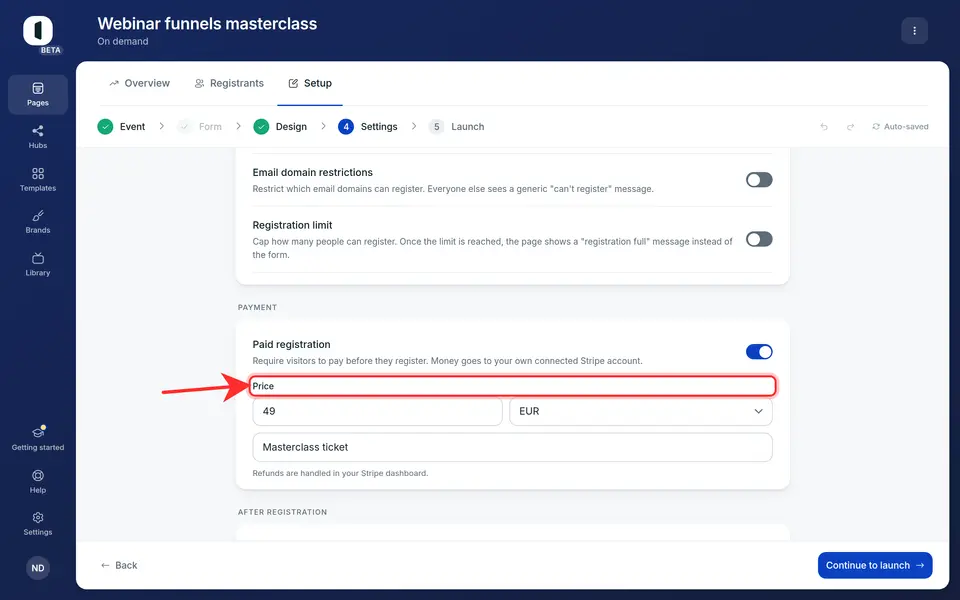Click the Auto-saved status indicator
The width and height of the screenshot is (960, 600).
tap(900, 127)
